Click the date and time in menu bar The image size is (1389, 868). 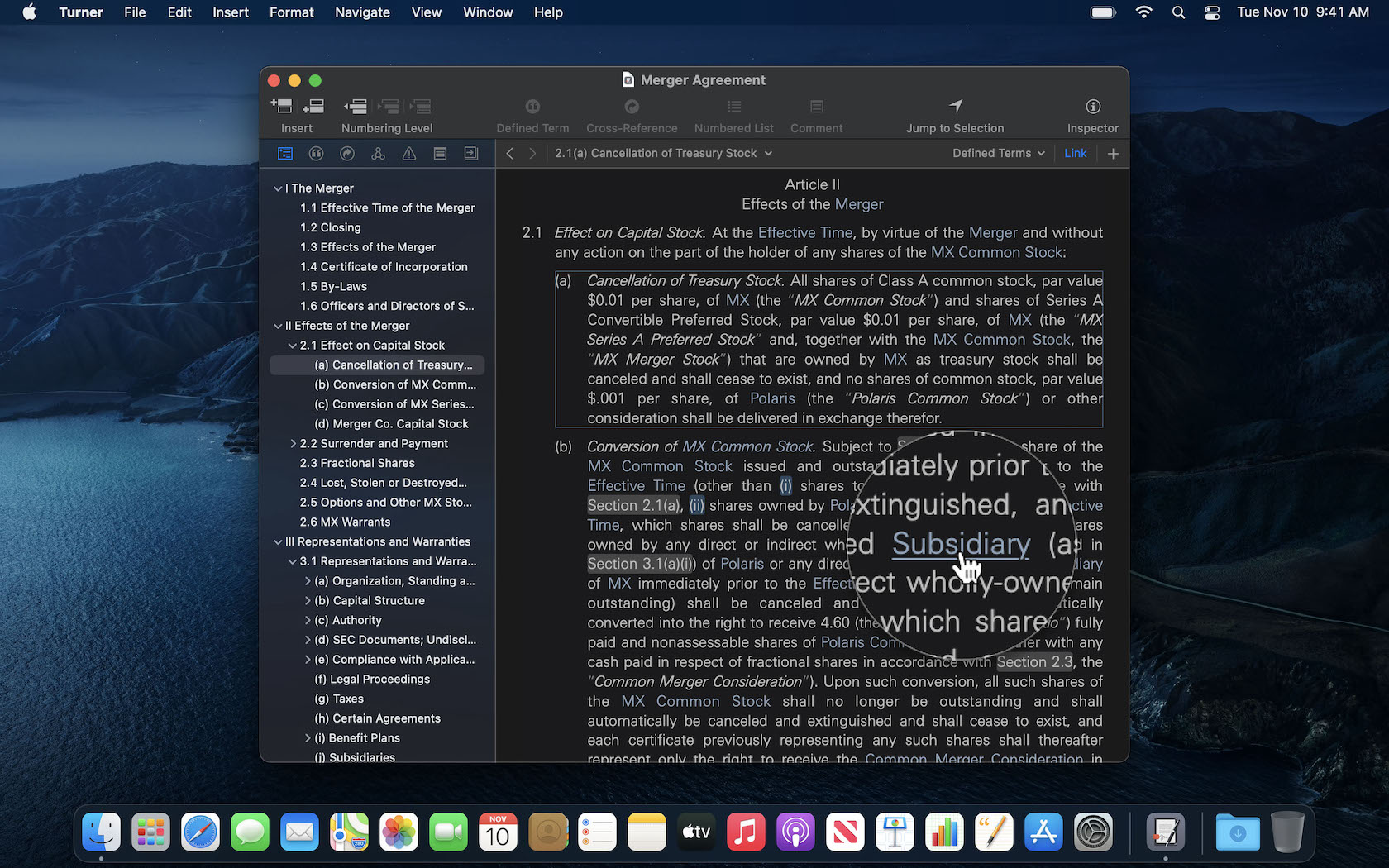coord(1303,12)
